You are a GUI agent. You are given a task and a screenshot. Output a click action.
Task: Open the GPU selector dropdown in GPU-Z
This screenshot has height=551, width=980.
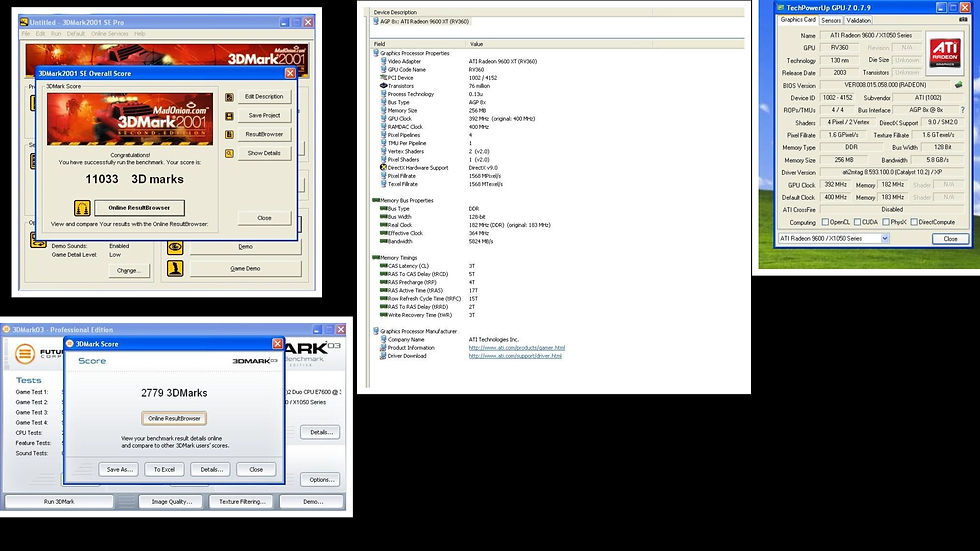884,239
